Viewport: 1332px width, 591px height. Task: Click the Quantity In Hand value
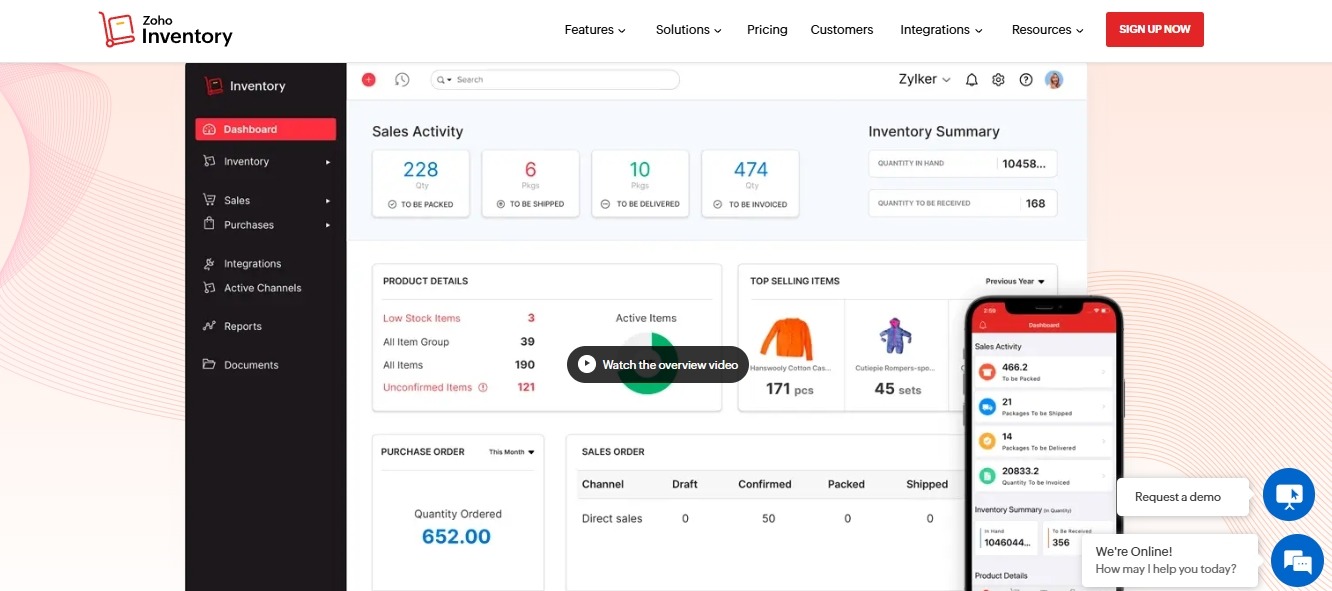coord(1024,163)
